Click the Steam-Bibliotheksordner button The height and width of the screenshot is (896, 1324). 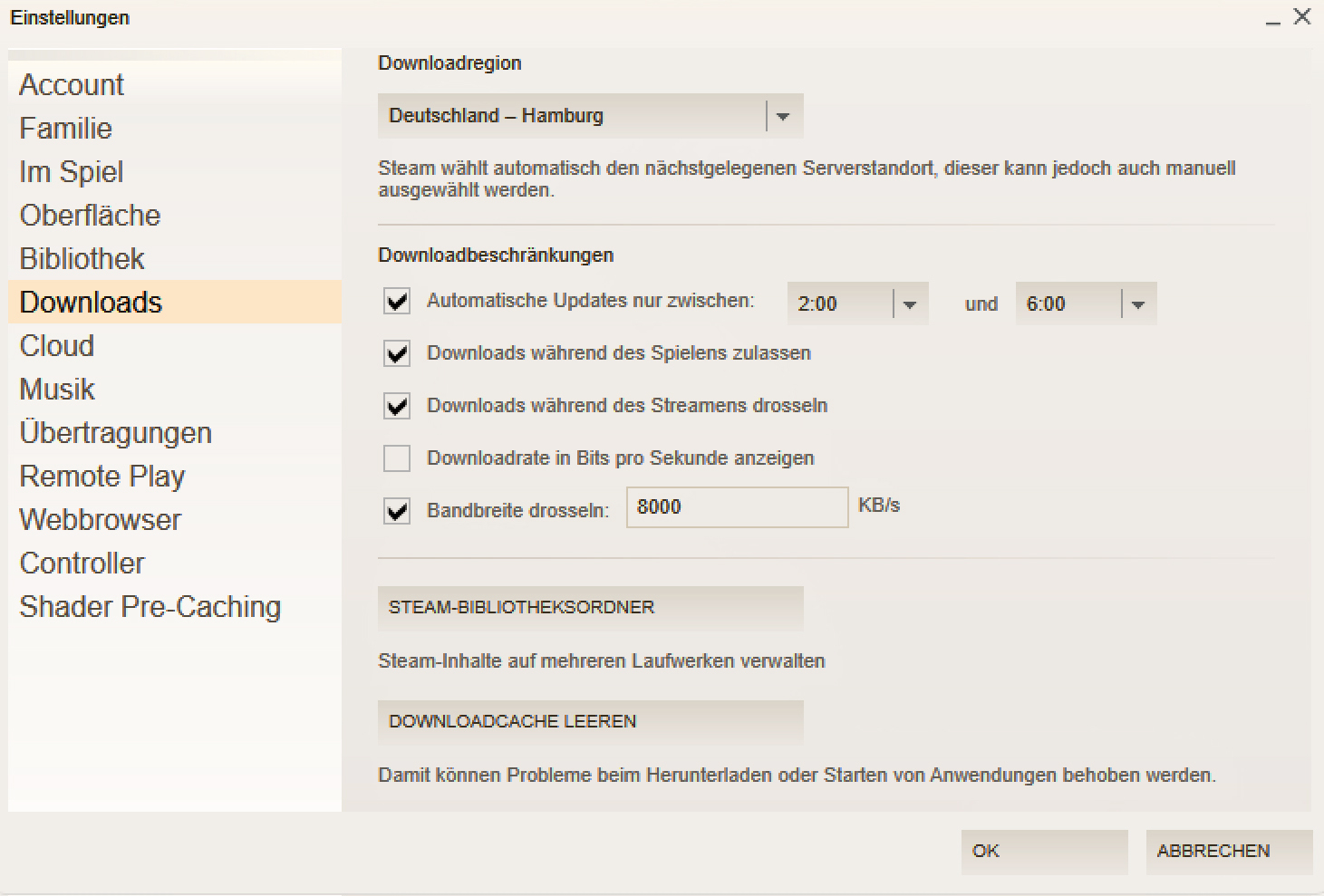[590, 608]
